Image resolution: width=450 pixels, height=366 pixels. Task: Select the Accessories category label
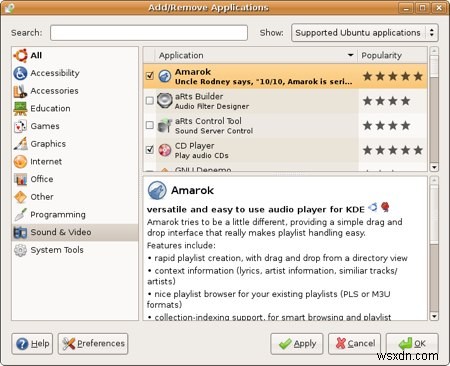55,91
